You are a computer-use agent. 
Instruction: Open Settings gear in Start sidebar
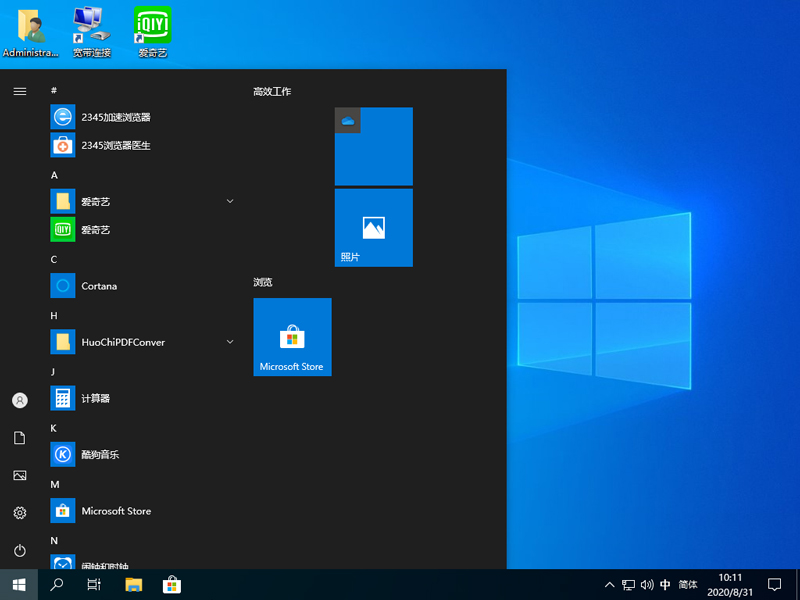[19, 513]
